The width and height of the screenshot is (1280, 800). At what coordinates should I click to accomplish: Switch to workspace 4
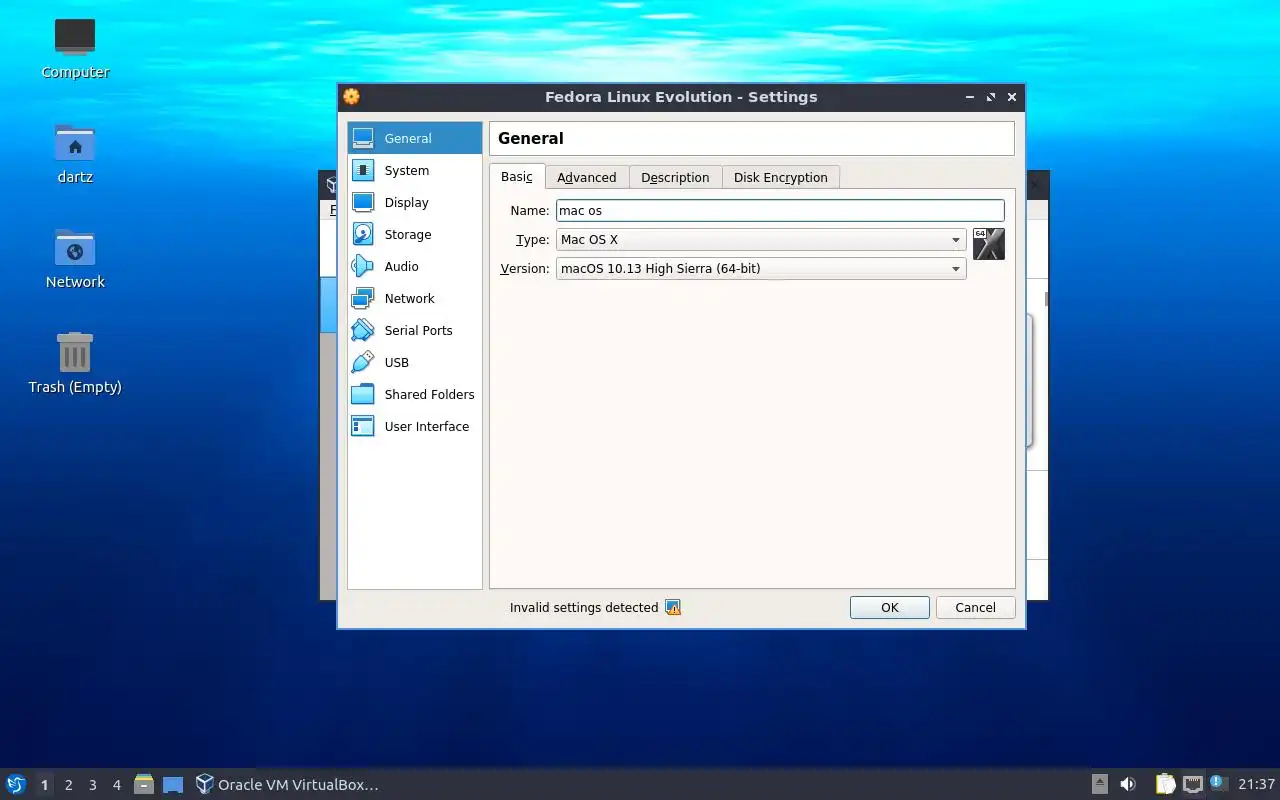pyautogui.click(x=116, y=785)
